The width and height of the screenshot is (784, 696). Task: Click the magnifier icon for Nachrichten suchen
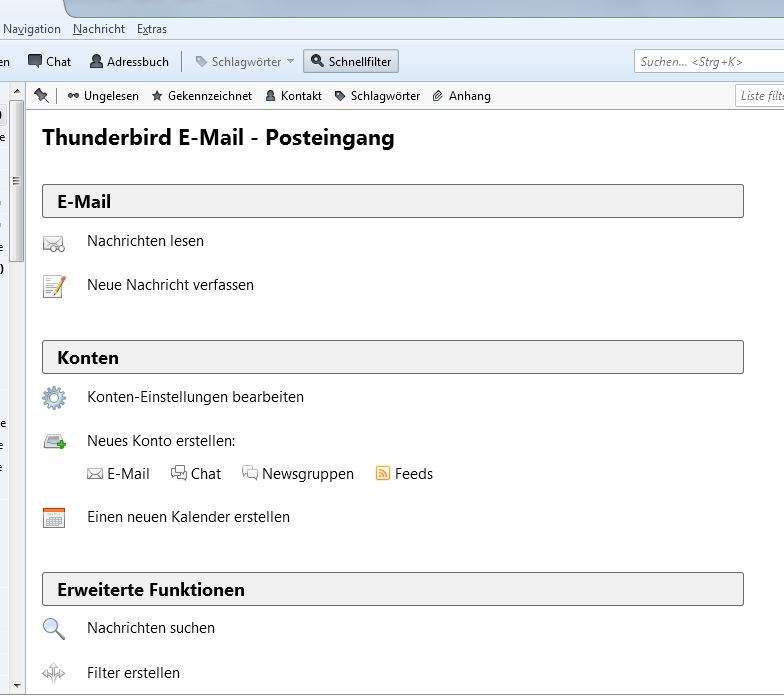pyautogui.click(x=54, y=629)
